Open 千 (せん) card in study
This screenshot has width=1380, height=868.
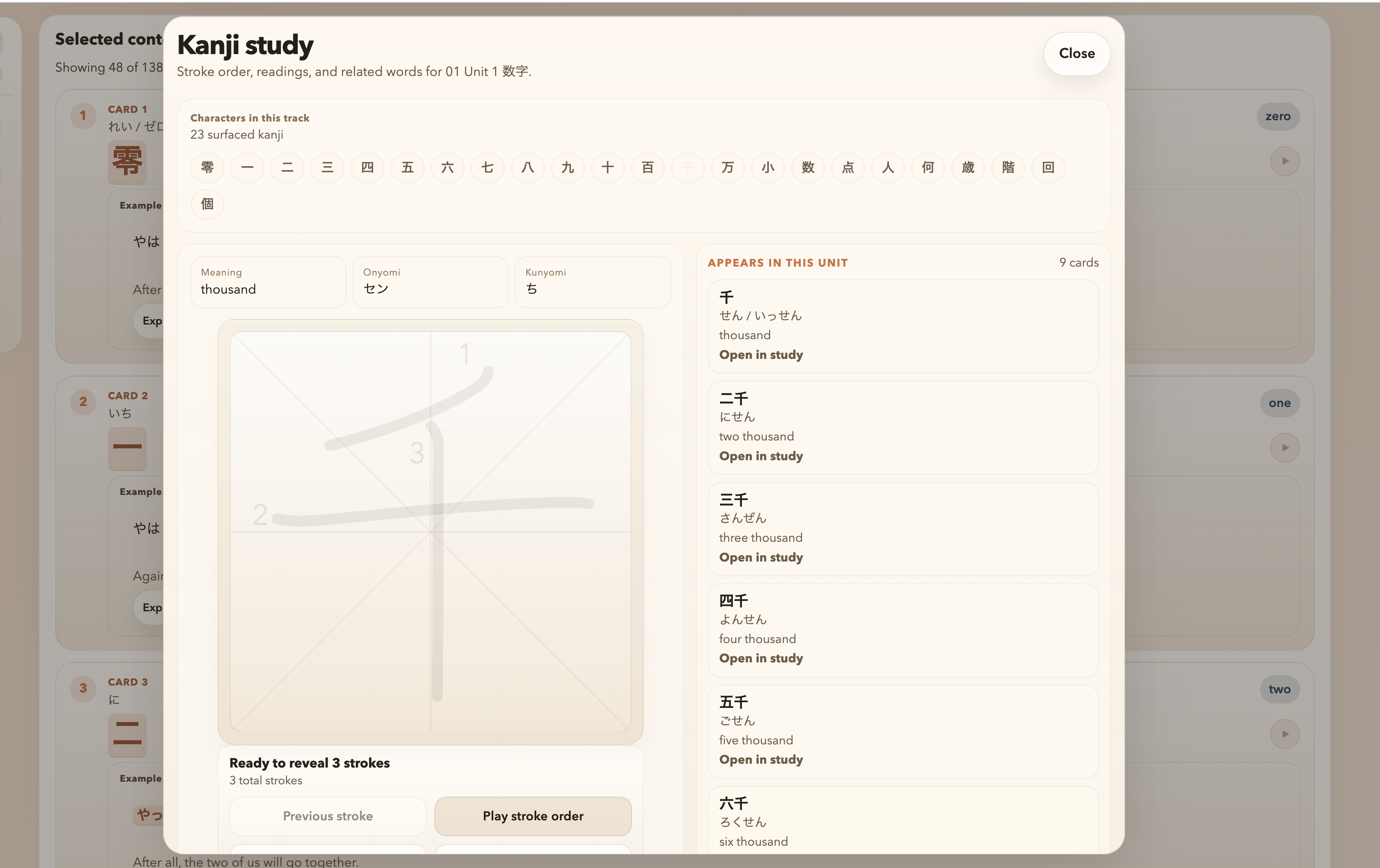pos(761,355)
